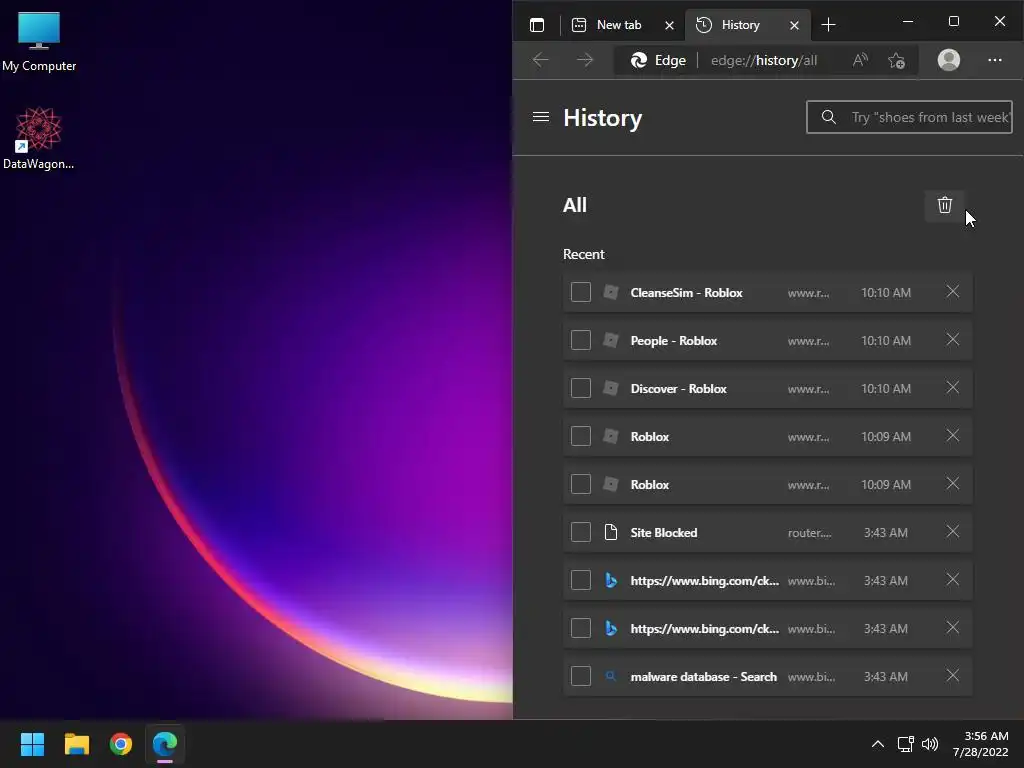Image resolution: width=1024 pixels, height=768 pixels.
Task: Check the Discover - Roblox checkbox
Action: tap(581, 388)
